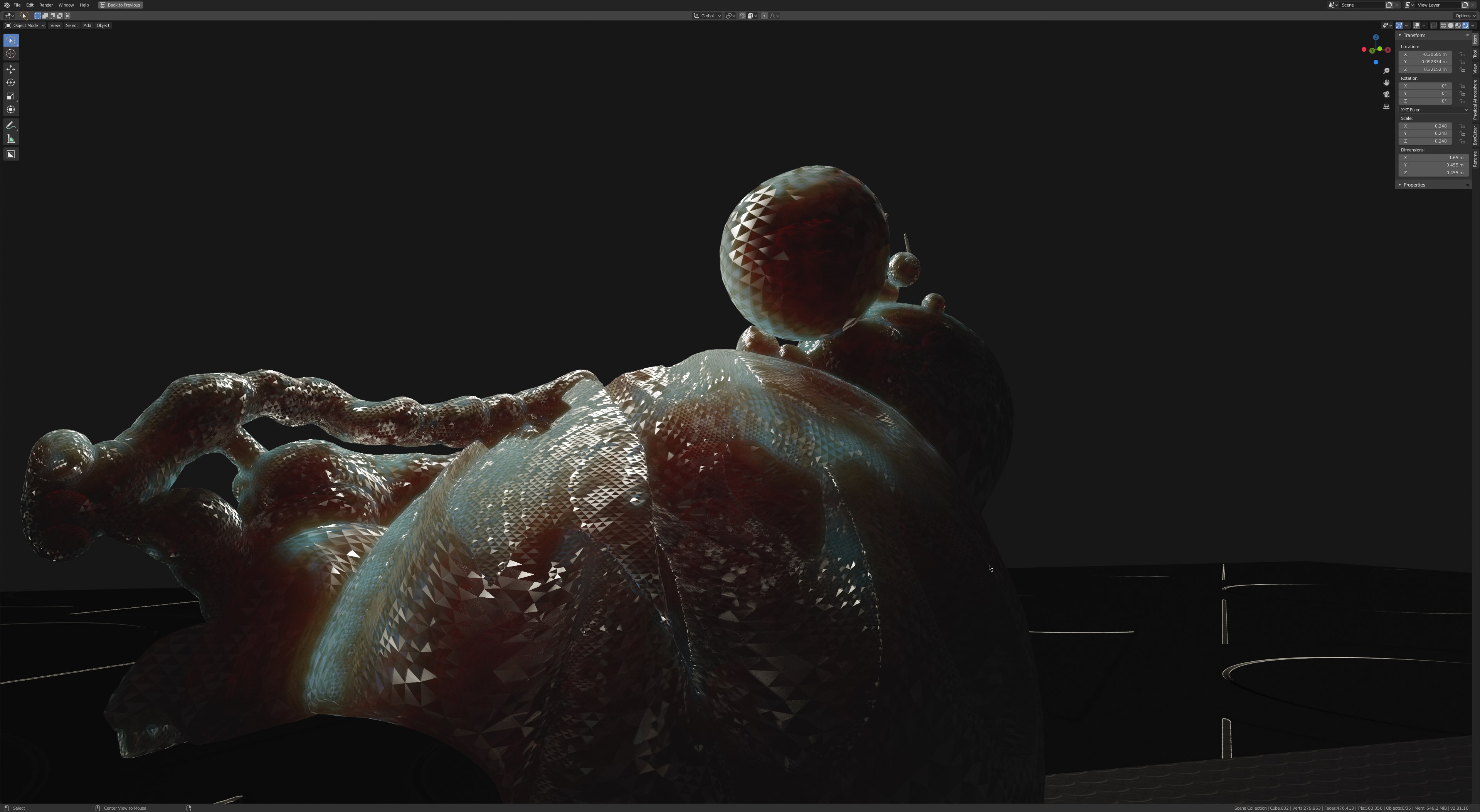This screenshot has width=1480, height=812.
Task: Click the Z axis on navigation gizmo
Action: 1376,37
